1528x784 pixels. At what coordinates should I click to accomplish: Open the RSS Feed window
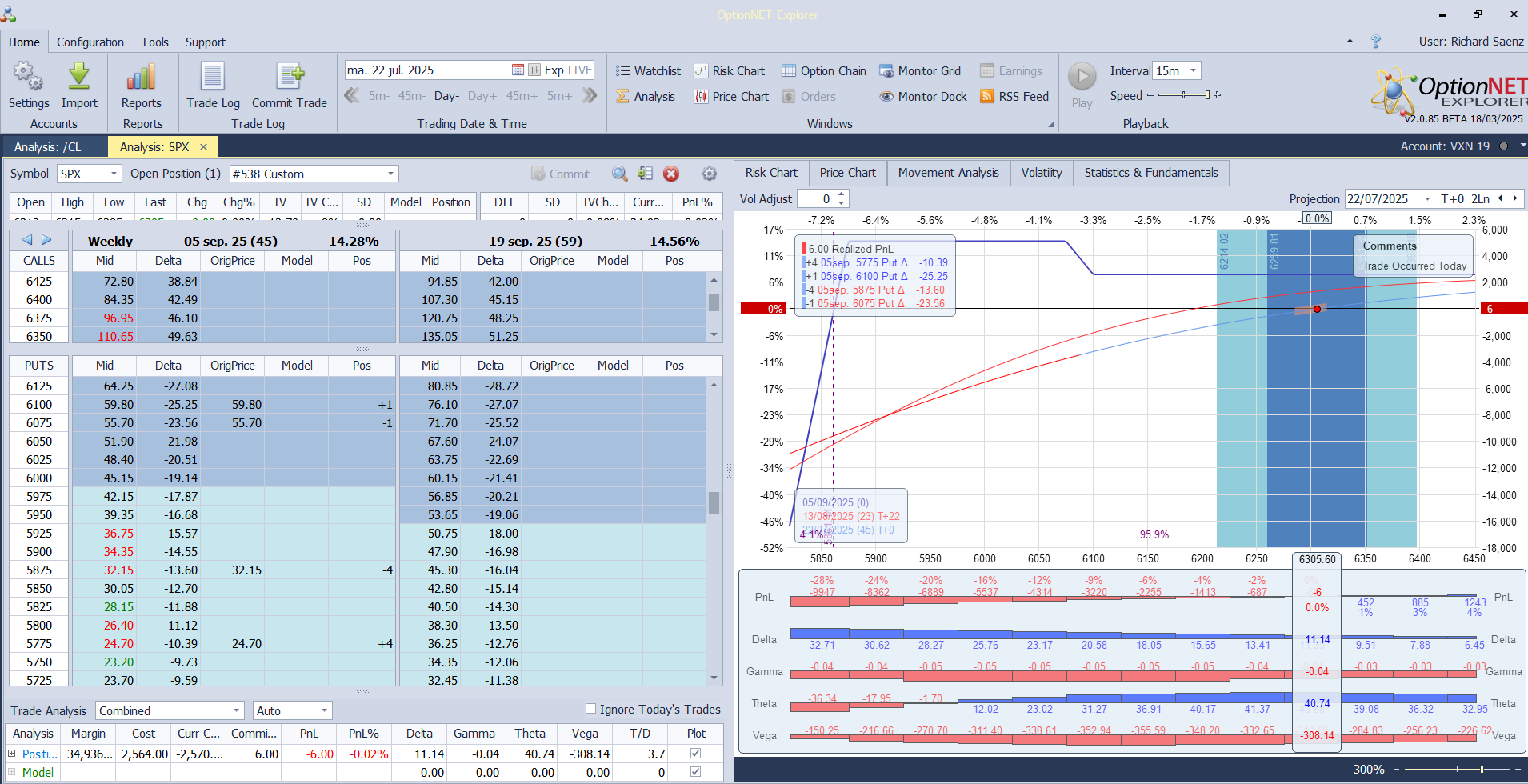pyautogui.click(x=1014, y=97)
